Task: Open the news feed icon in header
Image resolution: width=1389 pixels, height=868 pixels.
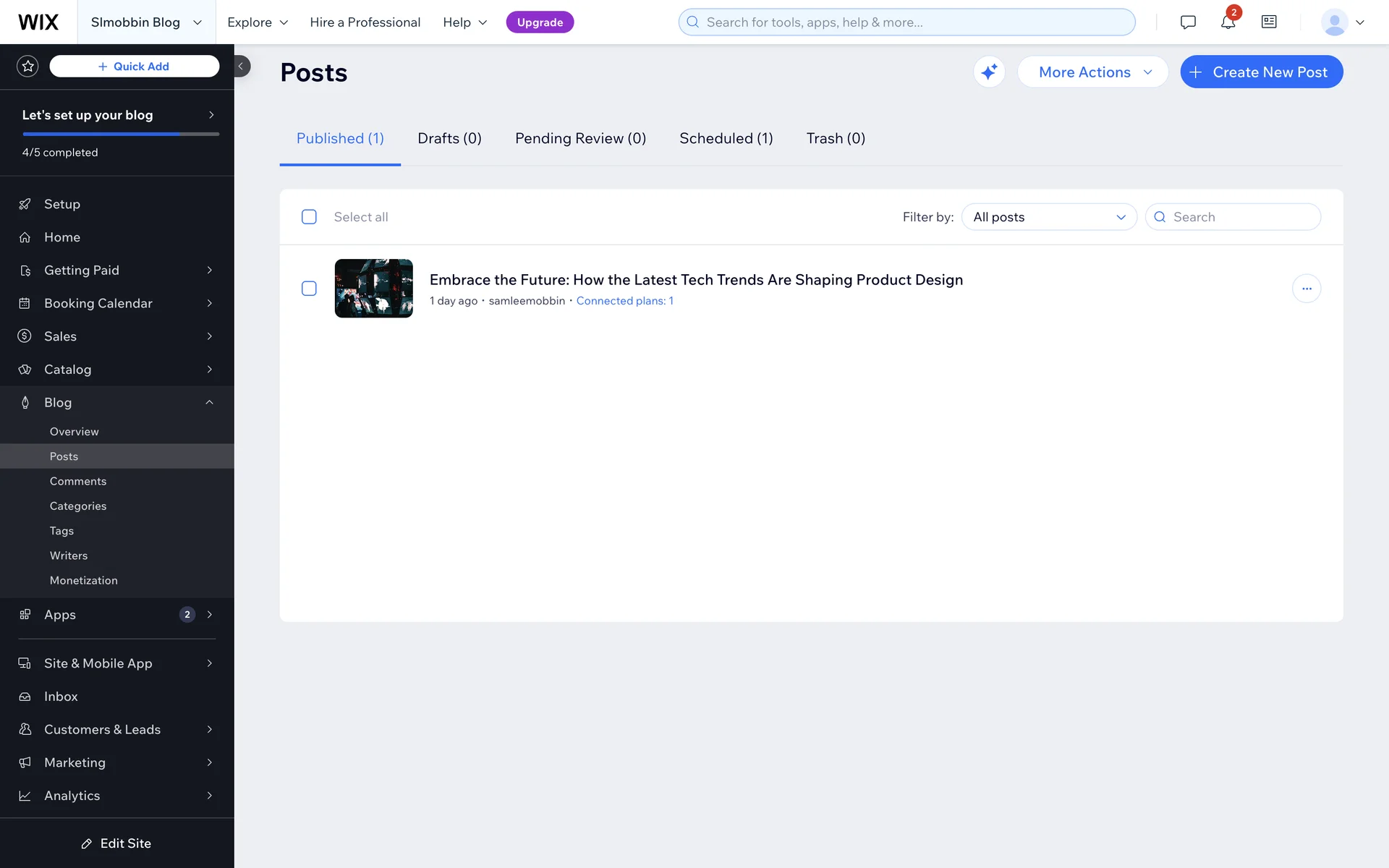Action: click(x=1269, y=22)
